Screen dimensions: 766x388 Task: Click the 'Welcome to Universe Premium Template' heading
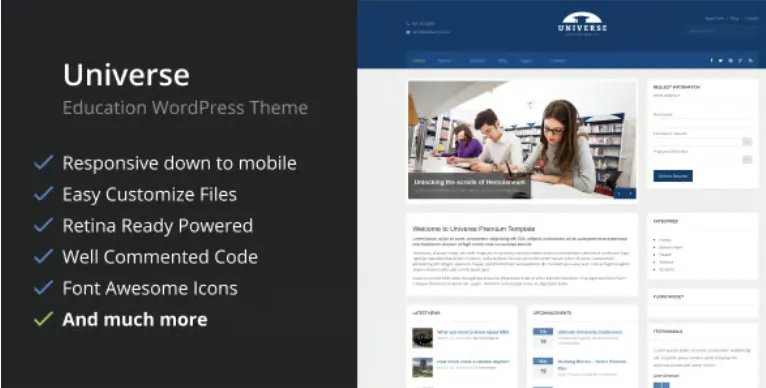(x=473, y=229)
